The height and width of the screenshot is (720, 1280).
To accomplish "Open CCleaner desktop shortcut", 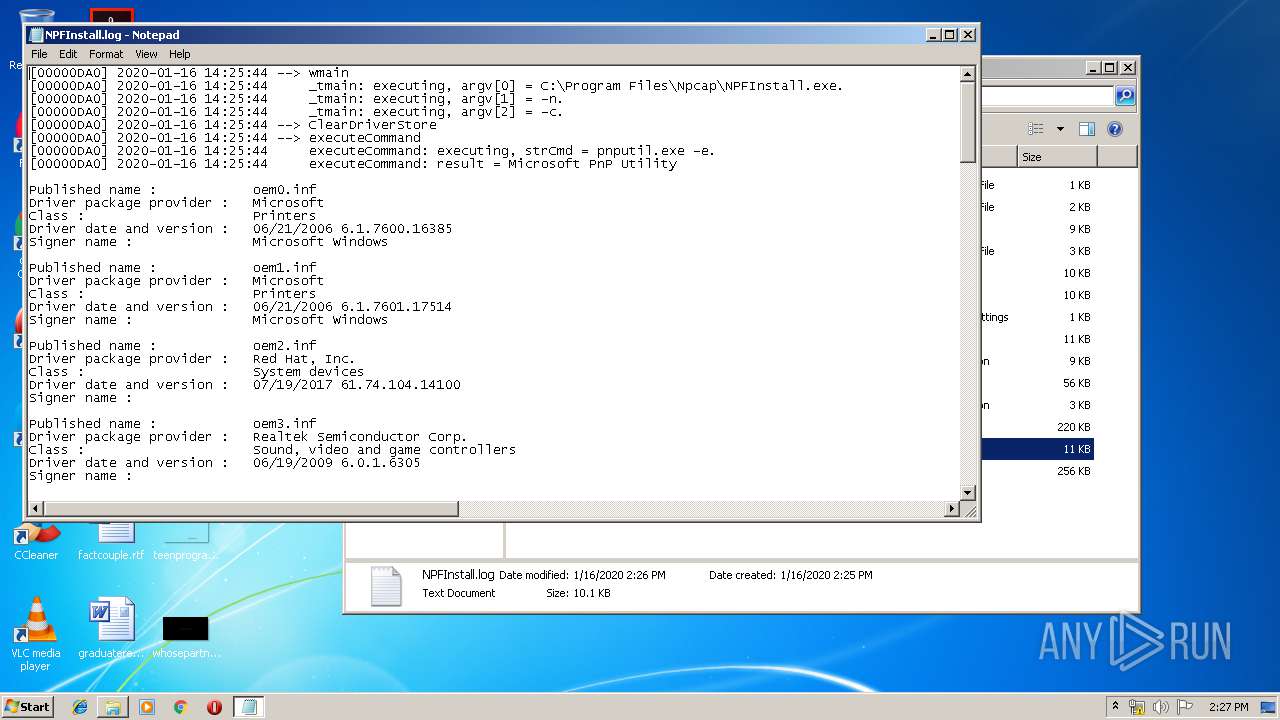I will point(36,540).
